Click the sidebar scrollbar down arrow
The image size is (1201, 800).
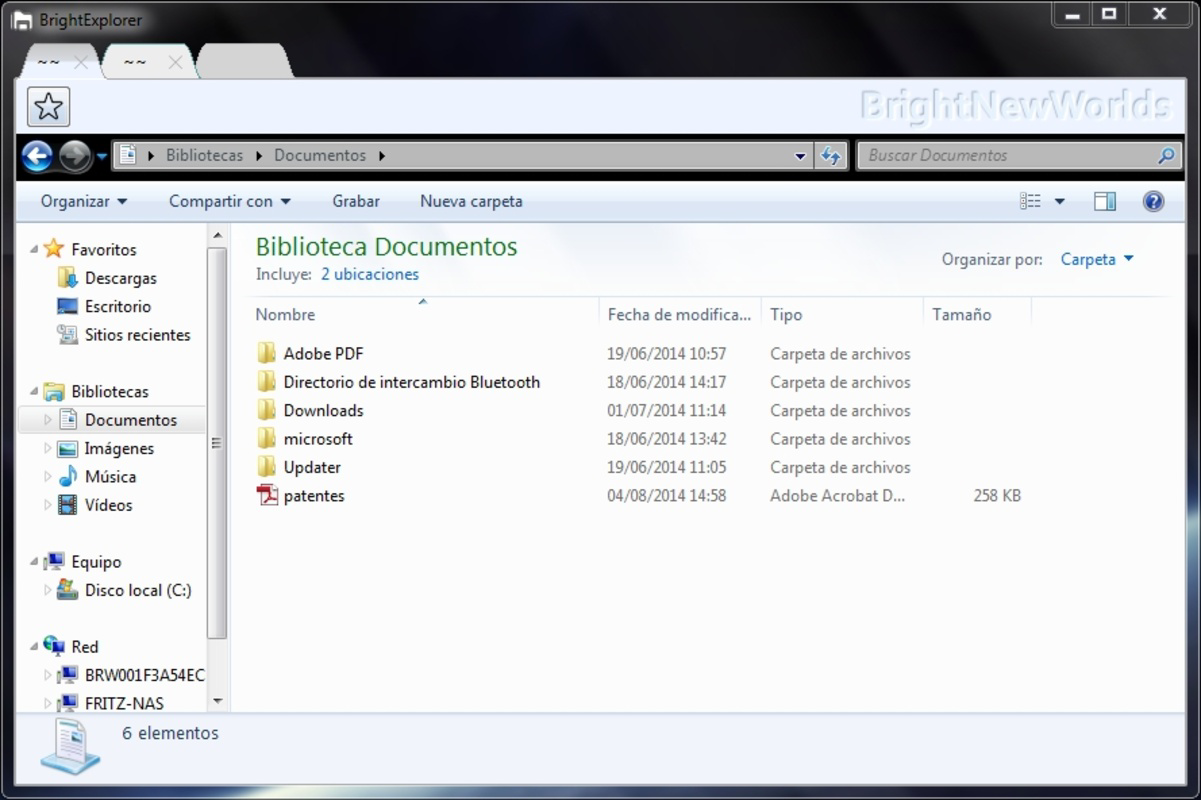[217, 702]
